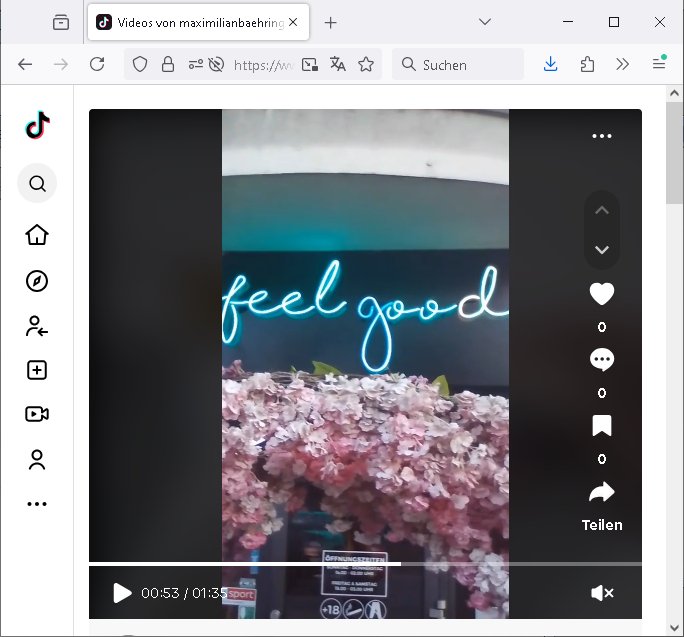
Task: Open the TikTok logo home link
Action: point(38,125)
